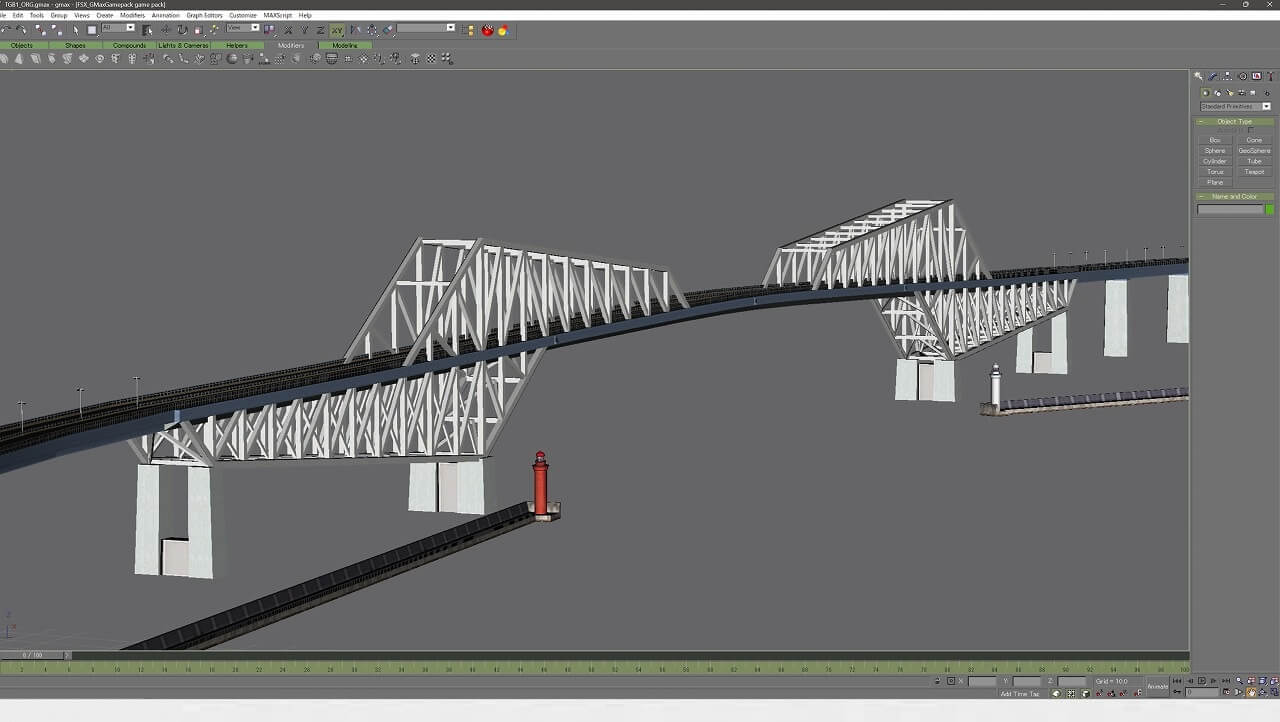Click the Select Object arrow tool

(76, 30)
